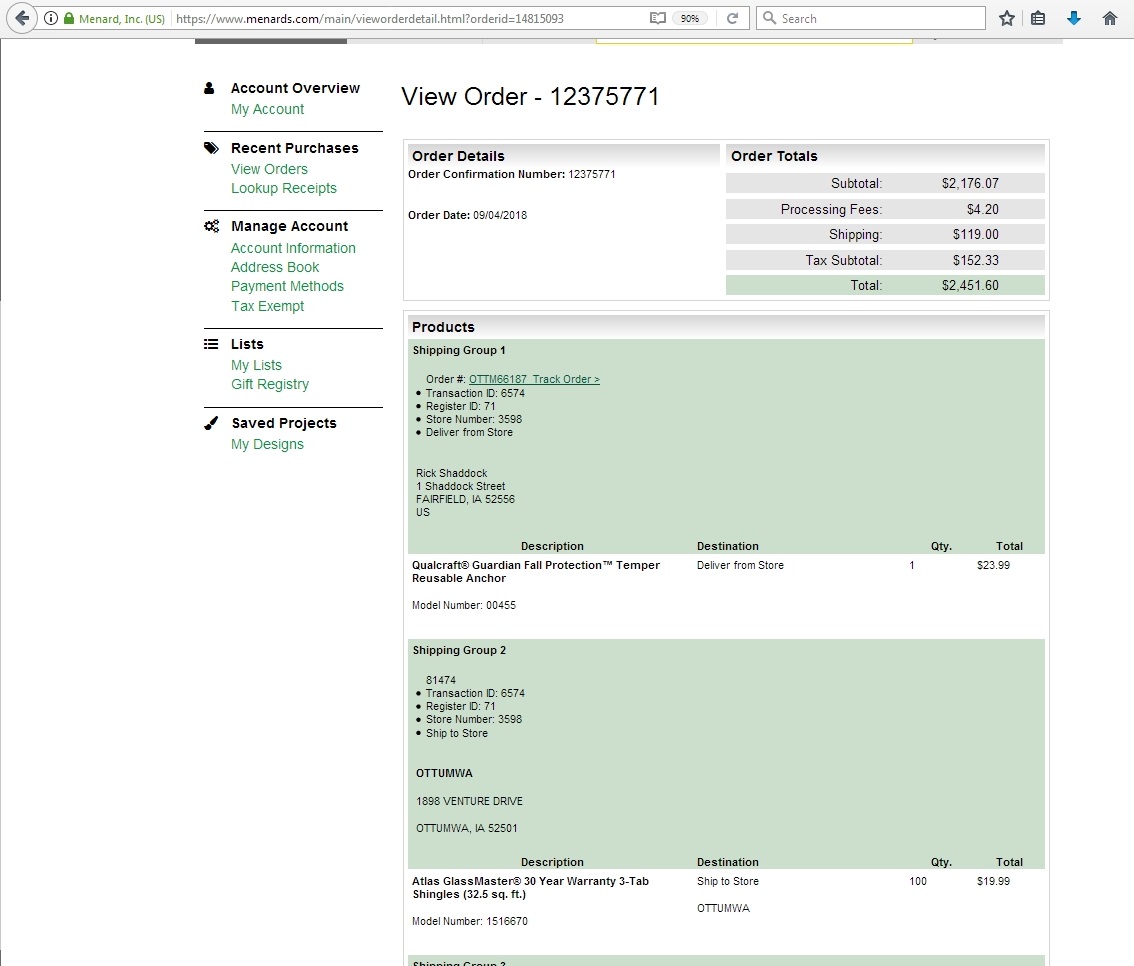Click Shipping Group 1 heading
The image size is (1134, 966).
[x=459, y=350]
